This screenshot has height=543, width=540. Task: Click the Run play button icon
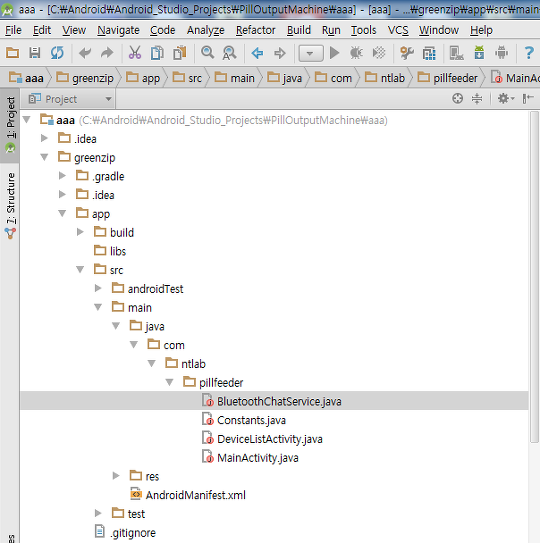click(334, 53)
